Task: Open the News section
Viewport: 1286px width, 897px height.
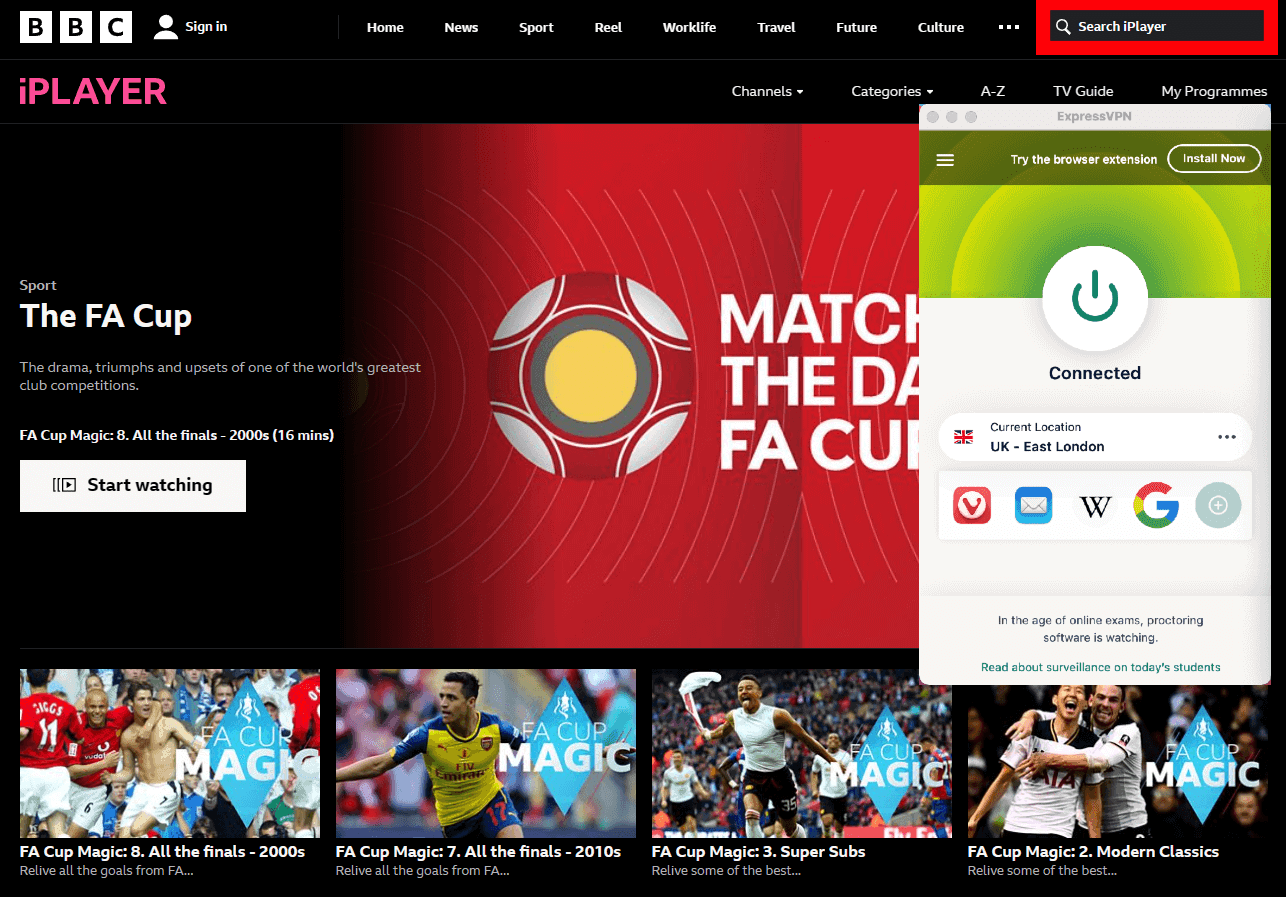Action: click(461, 27)
